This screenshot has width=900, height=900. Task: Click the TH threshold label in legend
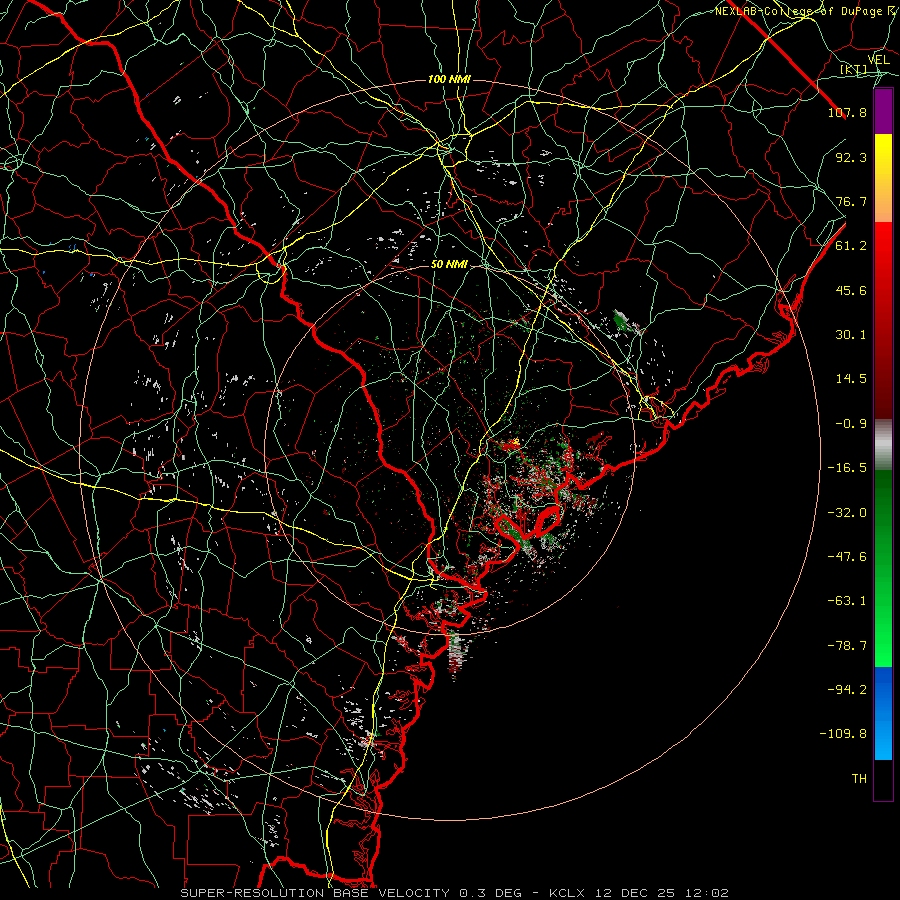point(859,779)
